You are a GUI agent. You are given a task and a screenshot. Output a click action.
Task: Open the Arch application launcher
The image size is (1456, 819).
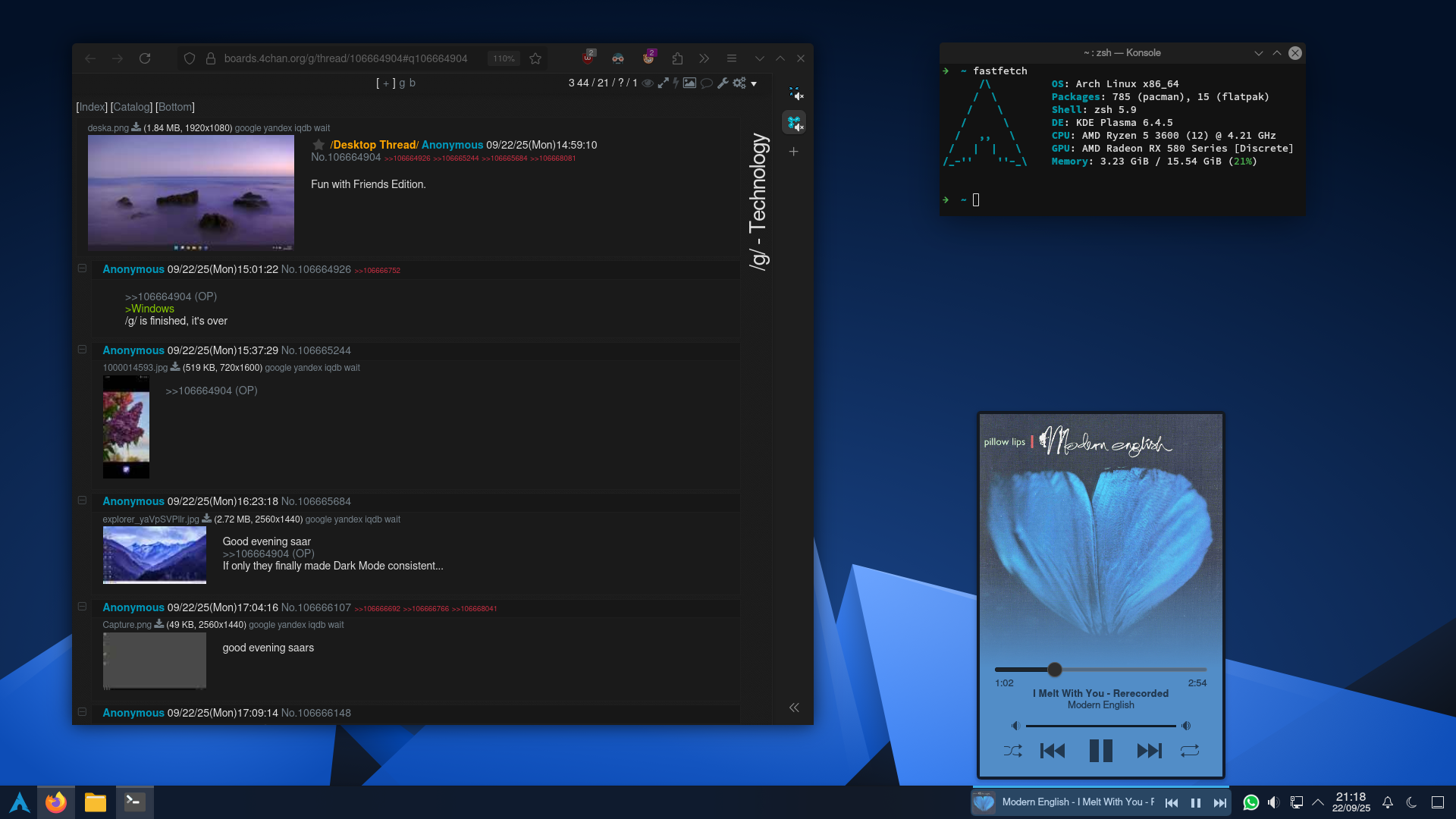[x=20, y=802]
